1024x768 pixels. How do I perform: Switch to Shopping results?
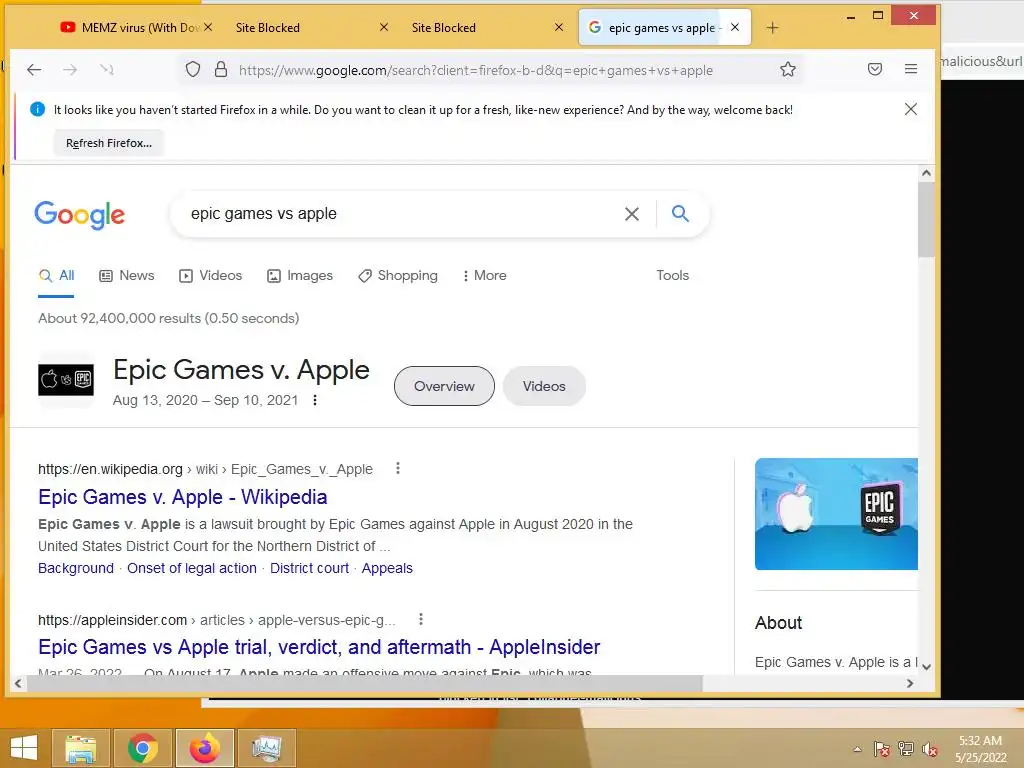pyautogui.click(x=398, y=276)
